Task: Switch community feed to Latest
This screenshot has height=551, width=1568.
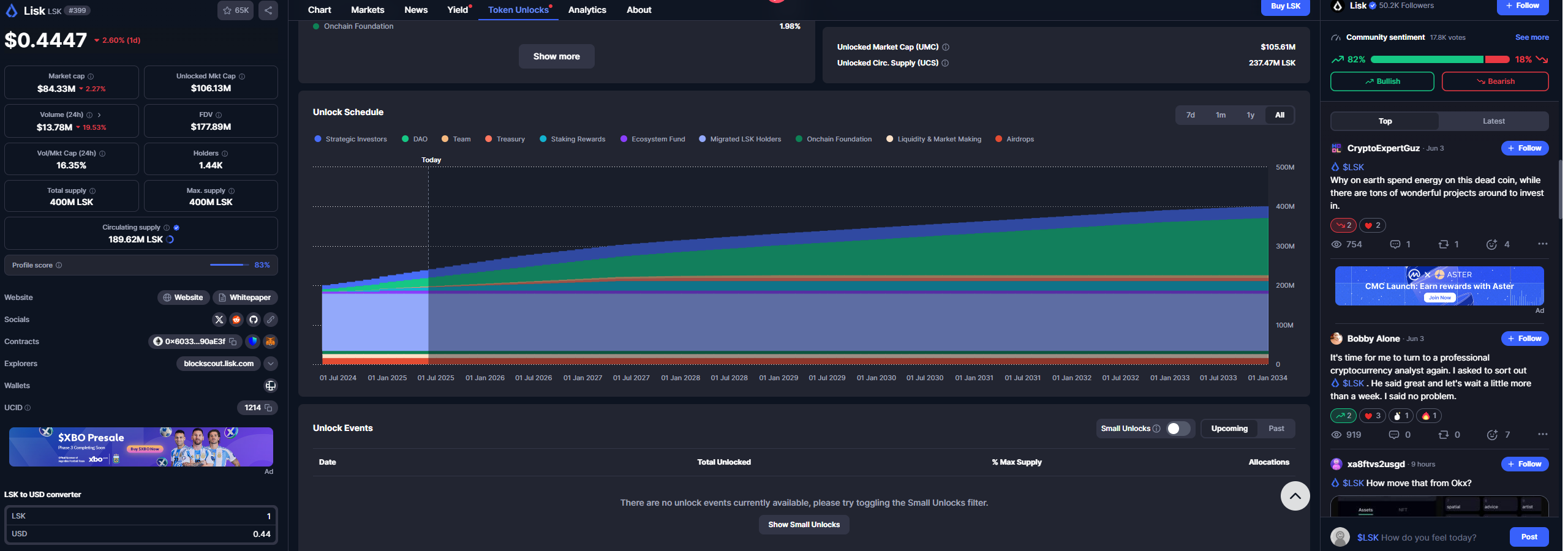Action: coord(1493,121)
